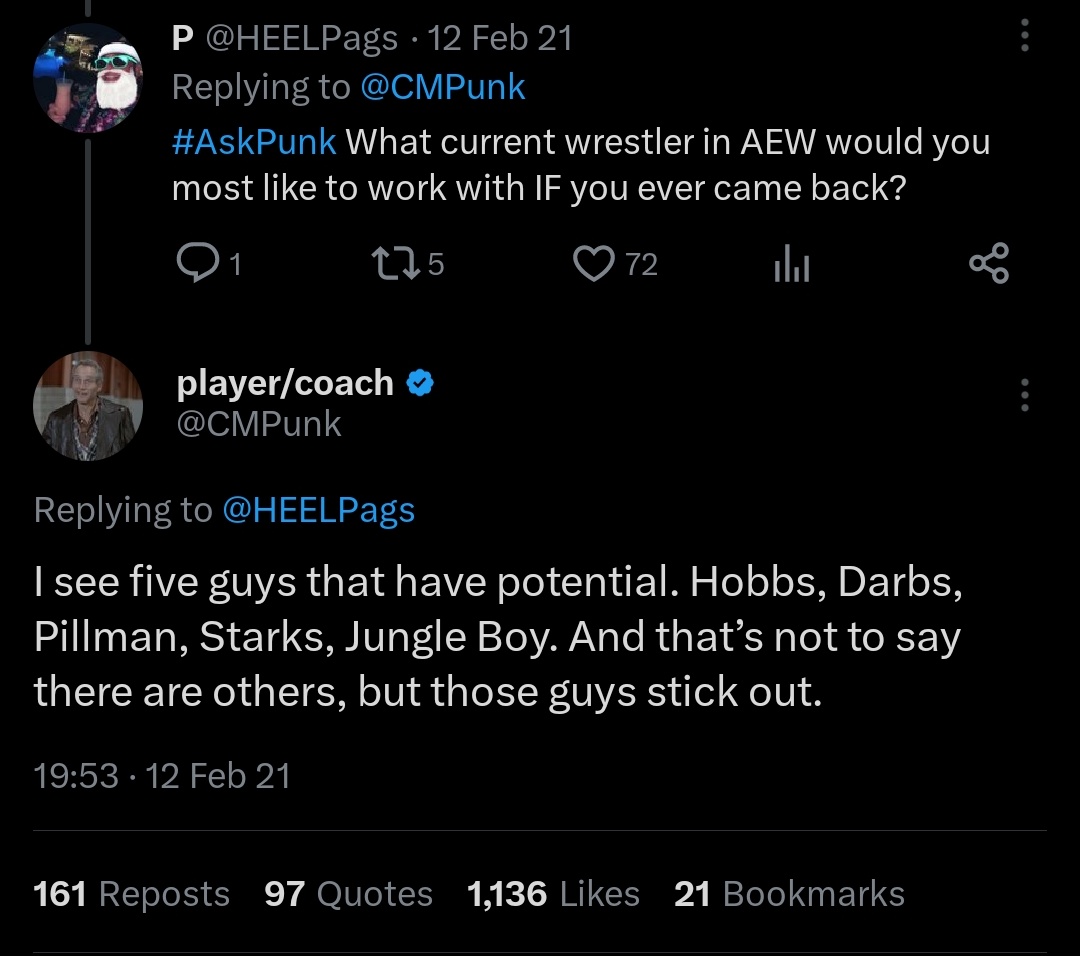Click the share icon on HEELPags tweet
This screenshot has height=956, width=1080.
[989, 264]
